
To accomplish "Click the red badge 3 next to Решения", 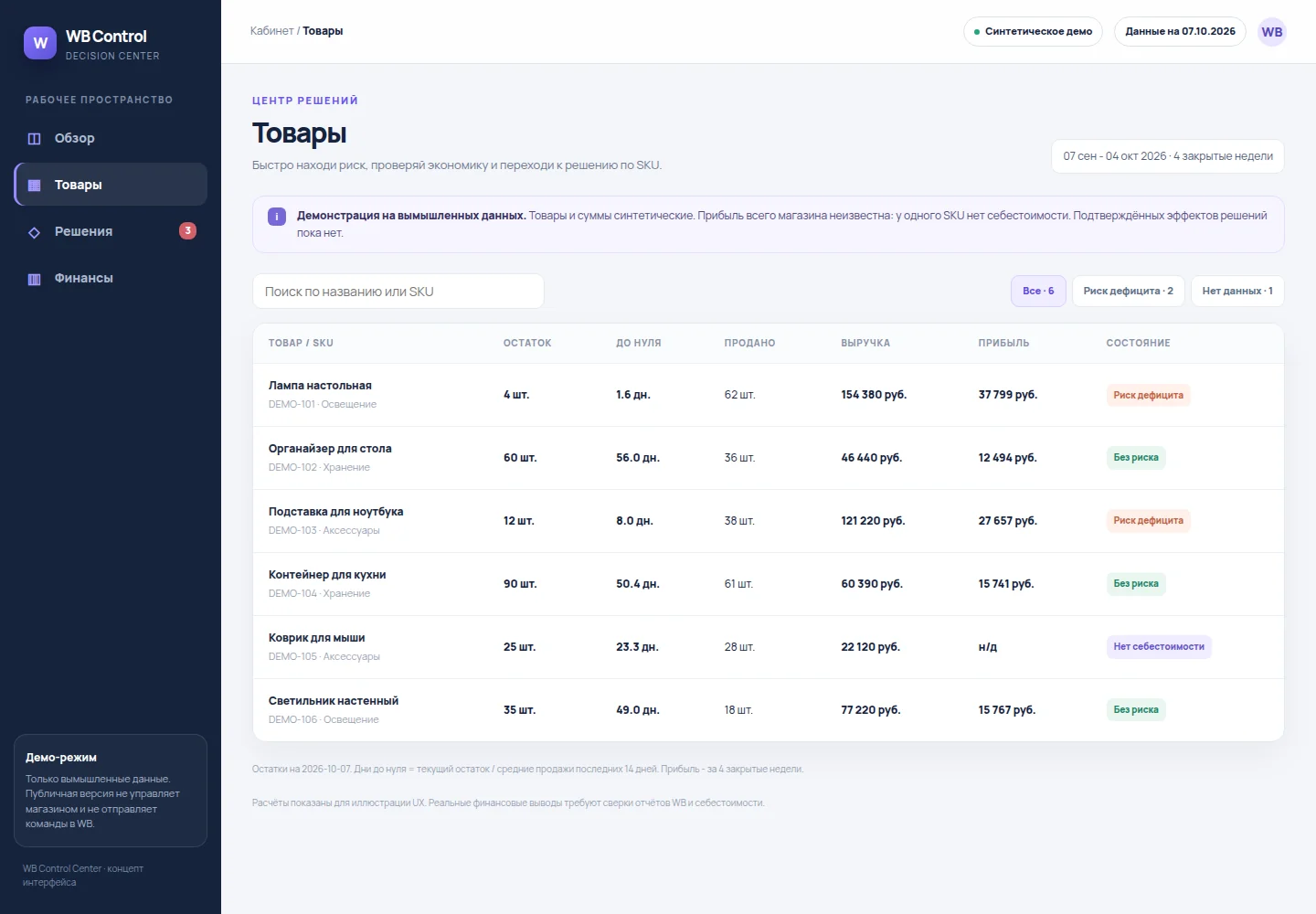I will click(187, 231).
